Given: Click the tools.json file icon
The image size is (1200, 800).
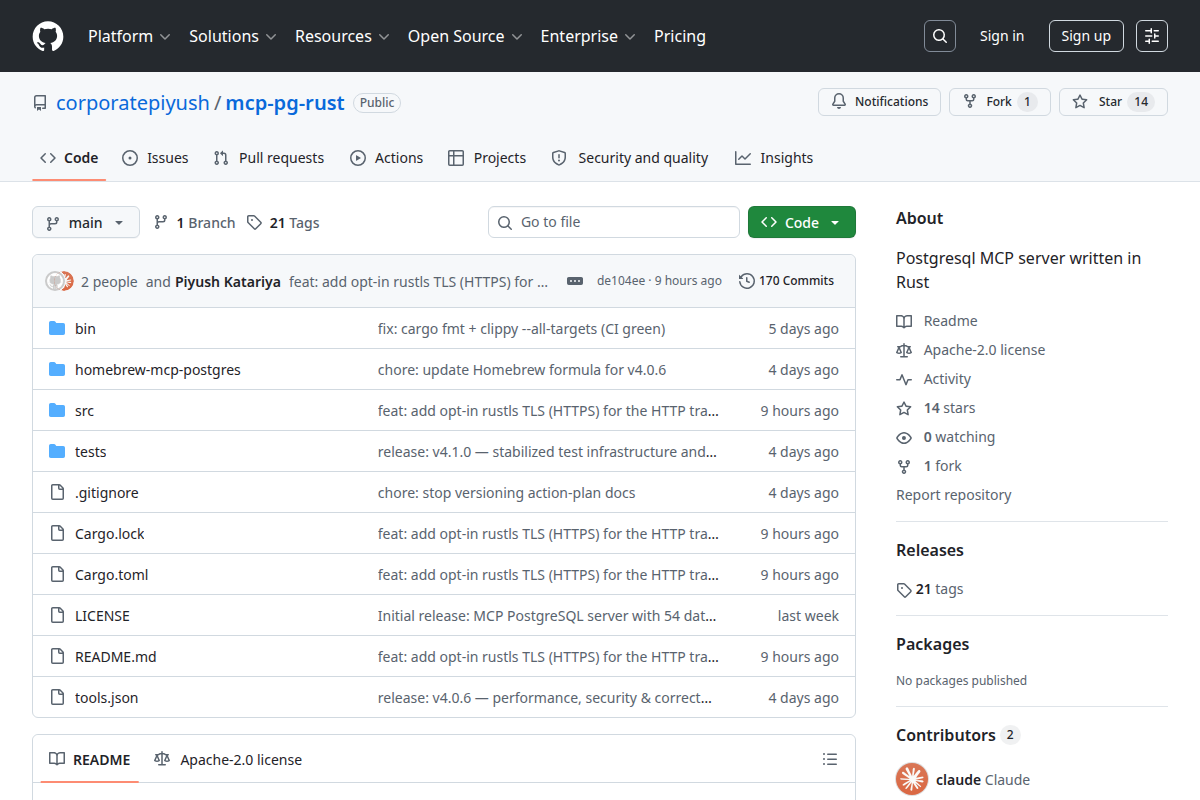Looking at the screenshot, I should click(57, 698).
